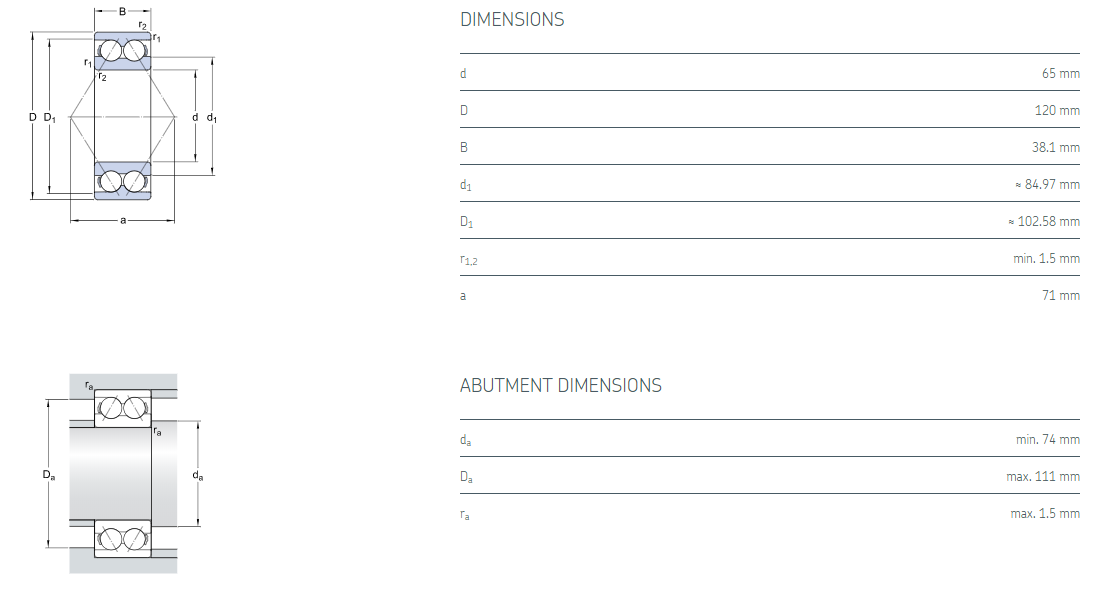Select the DIMENSIONS section heading

click(512, 20)
